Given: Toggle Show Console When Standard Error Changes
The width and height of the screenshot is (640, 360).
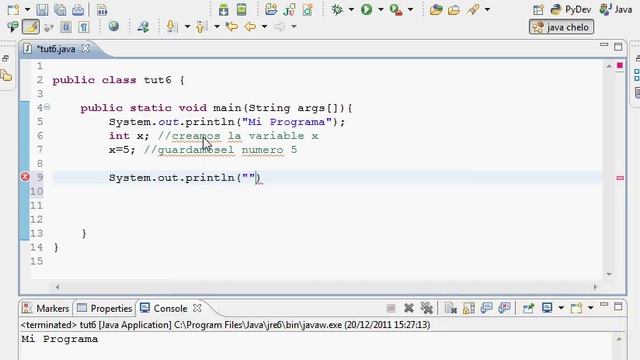Looking at the screenshot, I should [504, 308].
